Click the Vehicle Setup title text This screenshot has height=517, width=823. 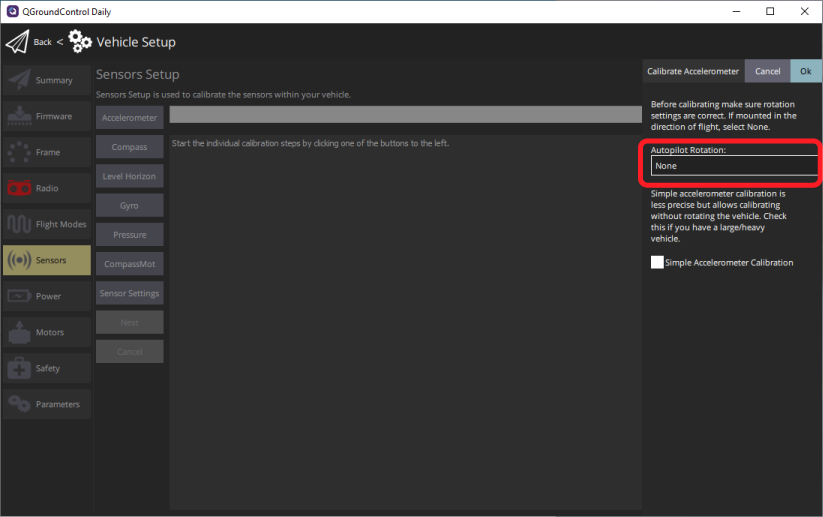(136, 42)
